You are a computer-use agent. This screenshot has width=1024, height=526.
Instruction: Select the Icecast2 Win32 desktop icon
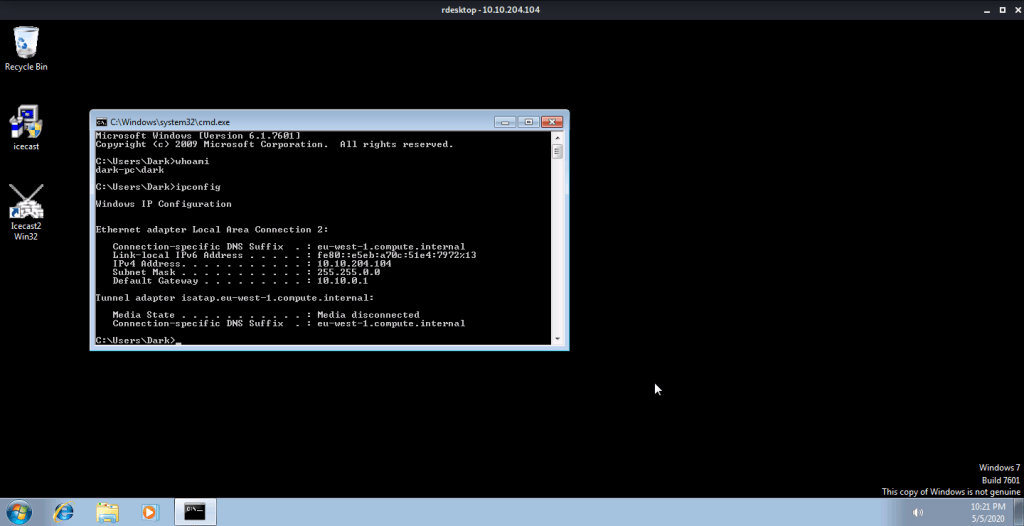(26, 204)
